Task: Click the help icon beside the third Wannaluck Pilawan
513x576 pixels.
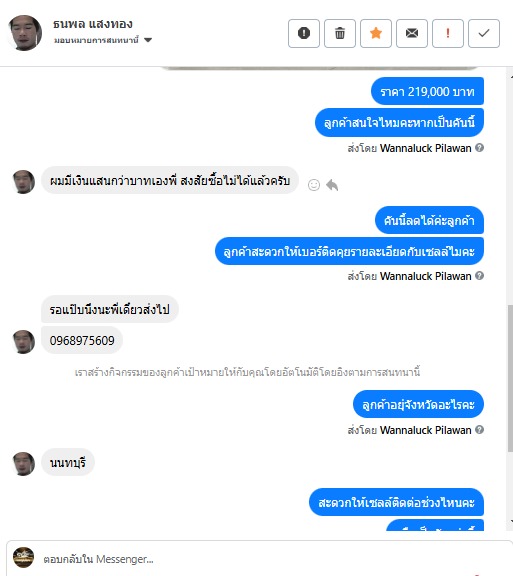Action: point(479,429)
